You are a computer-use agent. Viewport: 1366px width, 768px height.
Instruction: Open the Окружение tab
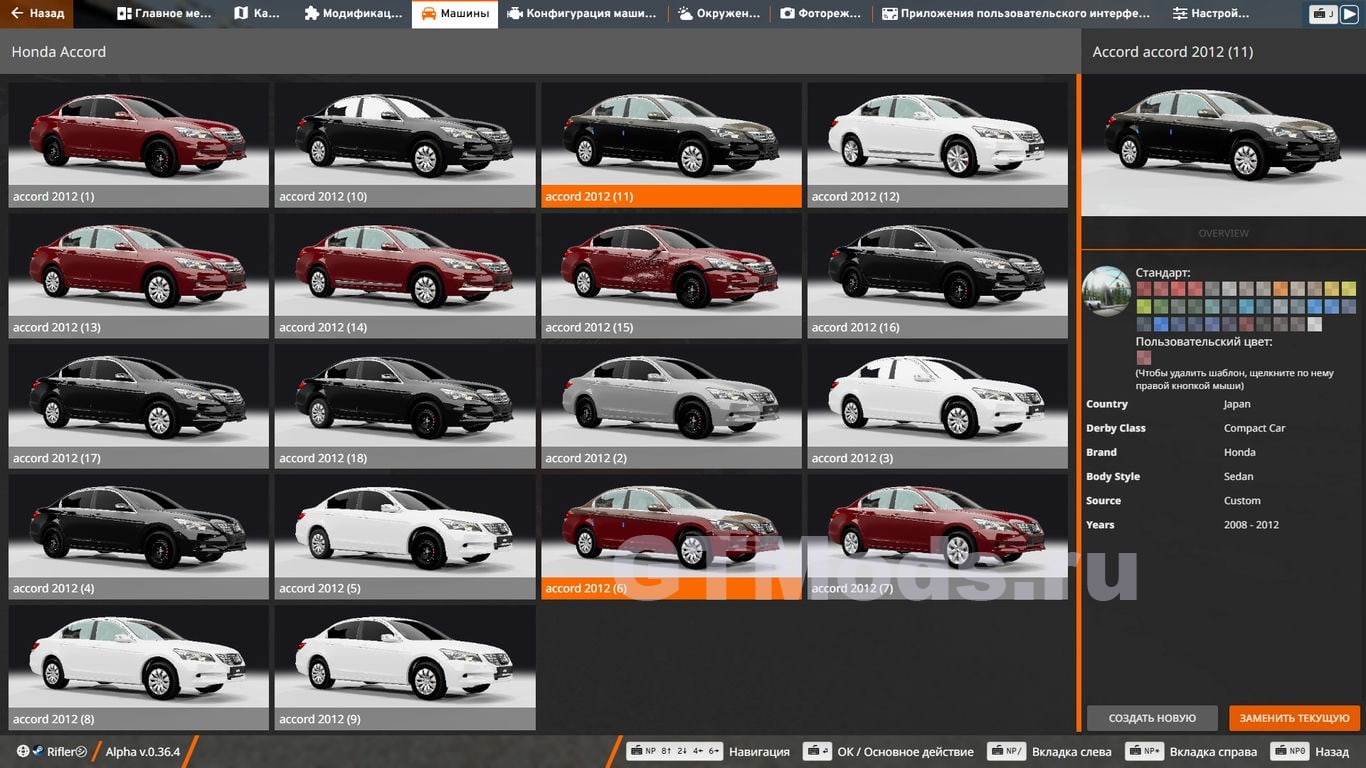coord(719,14)
